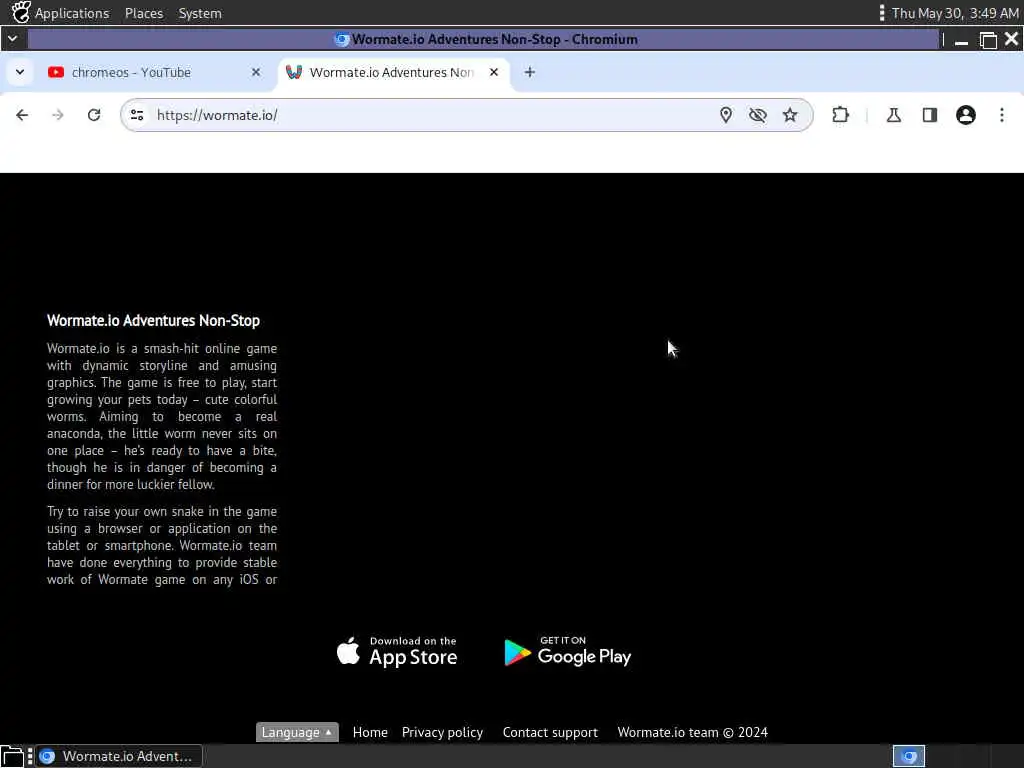This screenshot has height=768, width=1024.
Task: Click the Wormate.io Adventures Non-Stop heading
Action: [153, 321]
